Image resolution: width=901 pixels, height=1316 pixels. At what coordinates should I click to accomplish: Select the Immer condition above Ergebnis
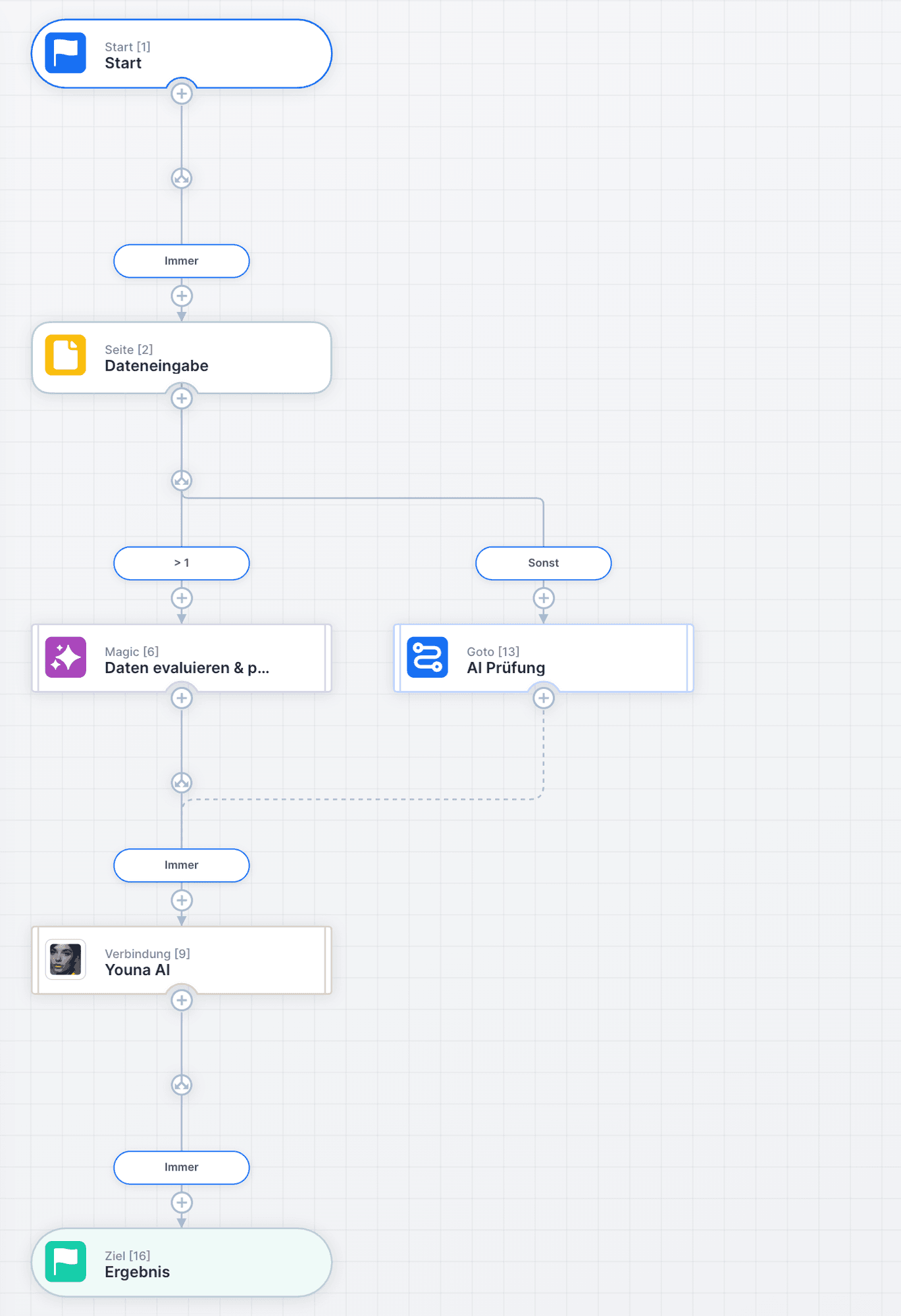[182, 1167]
